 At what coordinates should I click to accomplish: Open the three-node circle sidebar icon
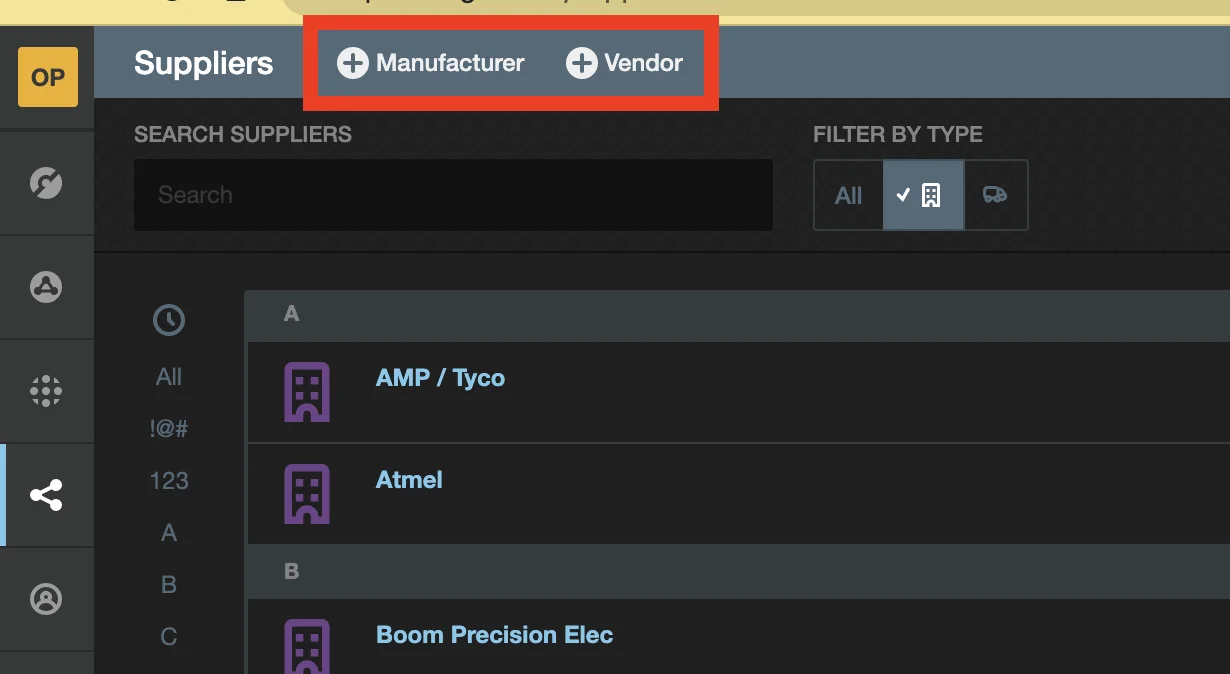47,287
